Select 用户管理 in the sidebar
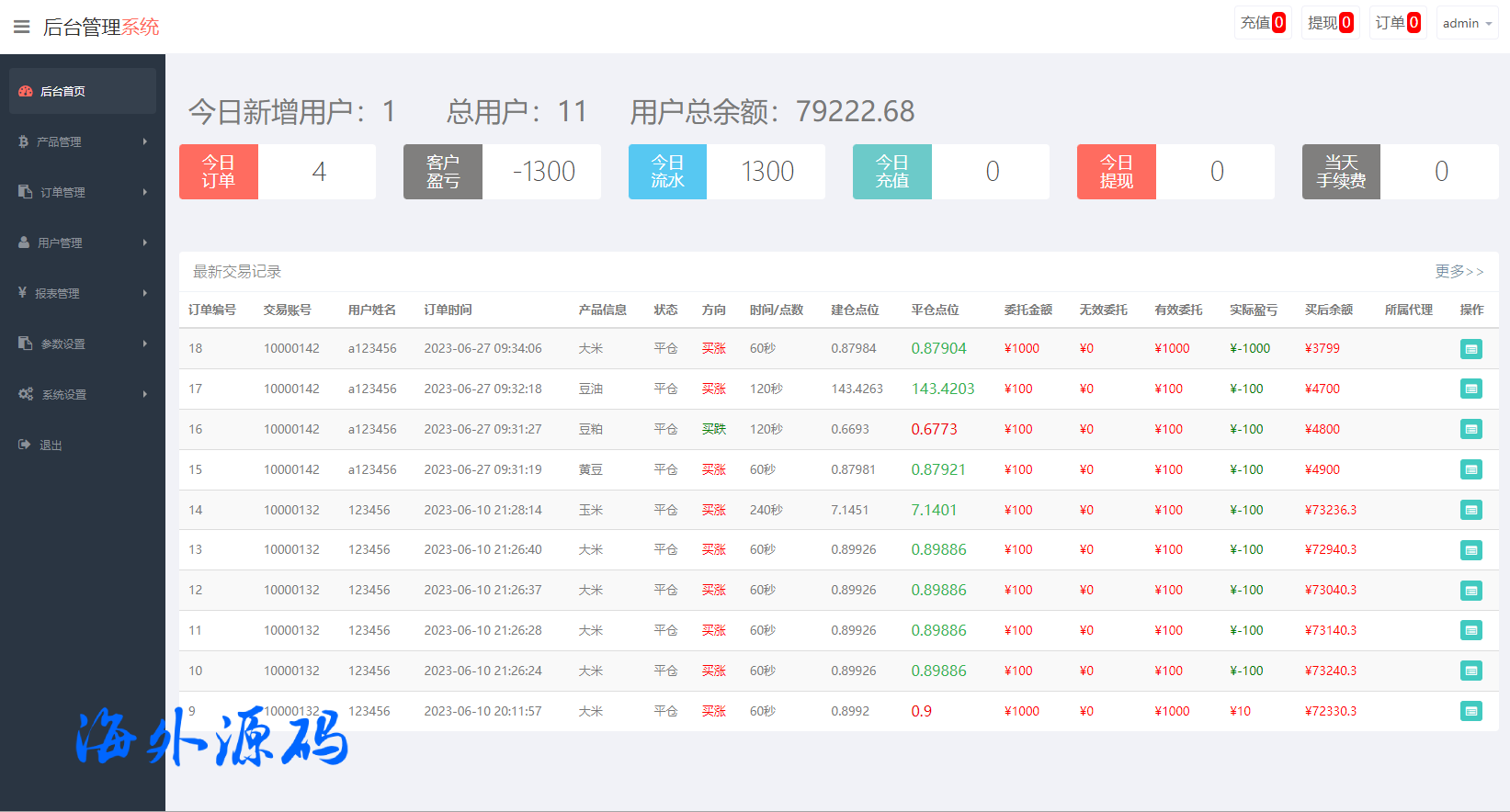 [x=61, y=242]
